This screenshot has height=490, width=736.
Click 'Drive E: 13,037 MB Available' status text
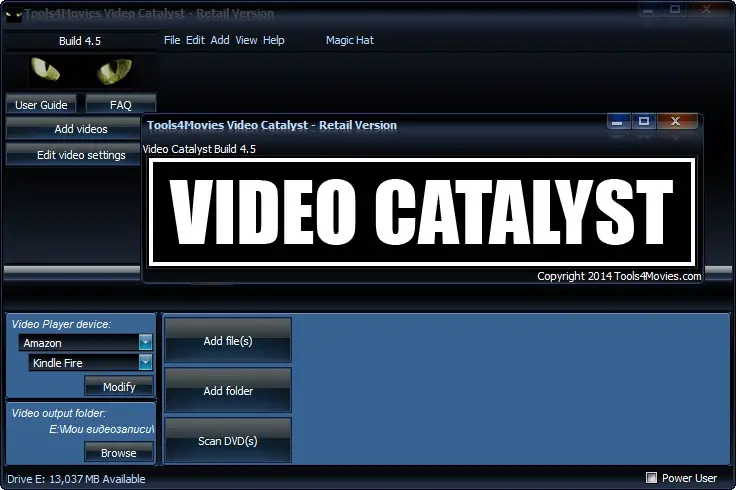click(76, 479)
